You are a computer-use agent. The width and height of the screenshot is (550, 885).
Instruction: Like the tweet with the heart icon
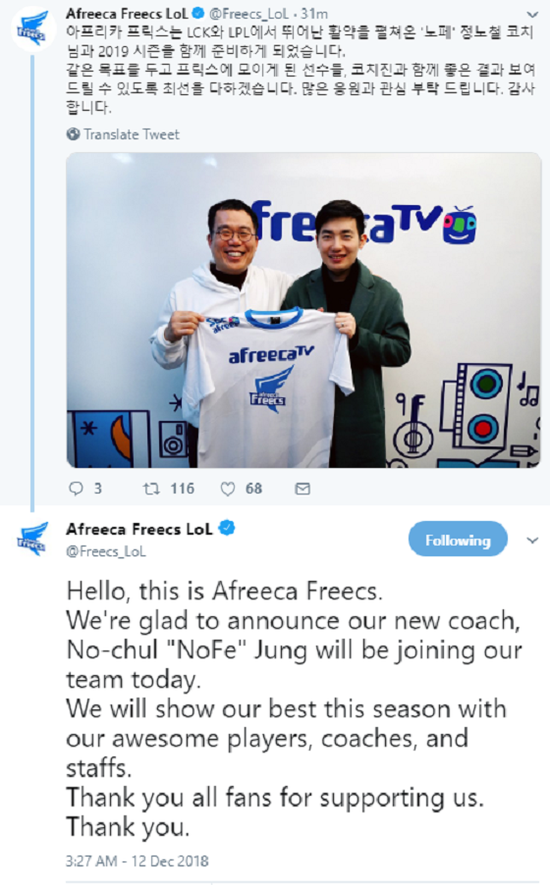point(228,489)
